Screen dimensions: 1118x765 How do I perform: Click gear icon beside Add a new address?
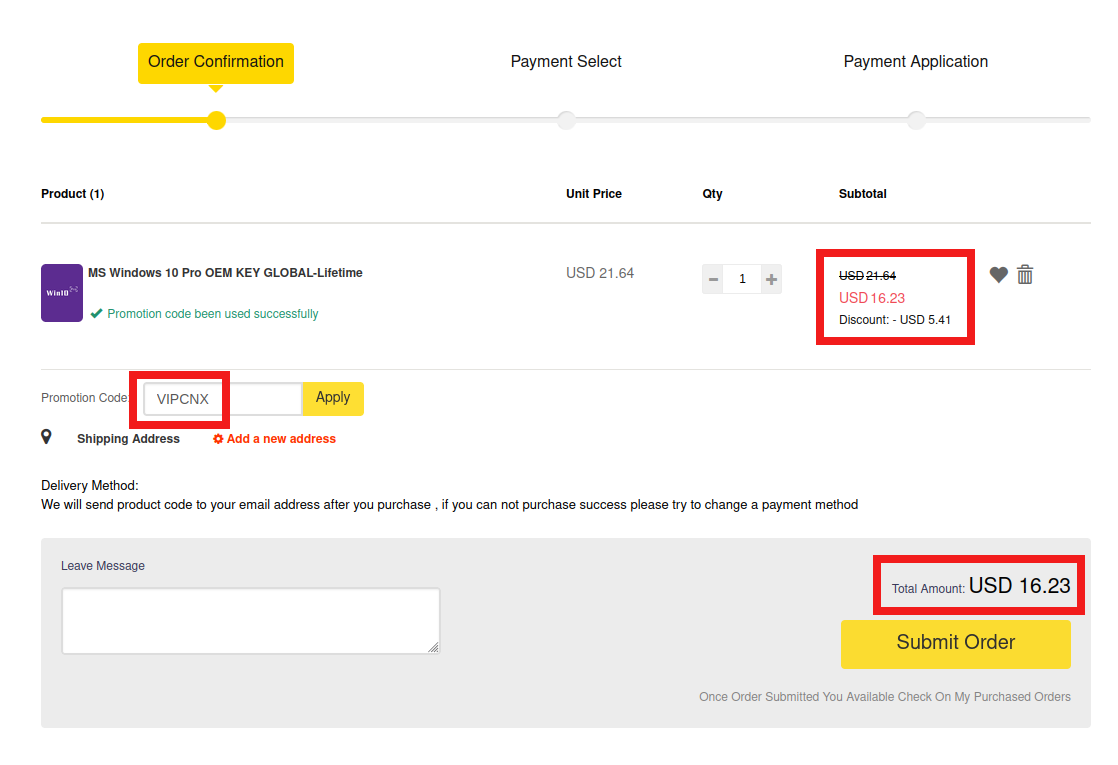218,439
